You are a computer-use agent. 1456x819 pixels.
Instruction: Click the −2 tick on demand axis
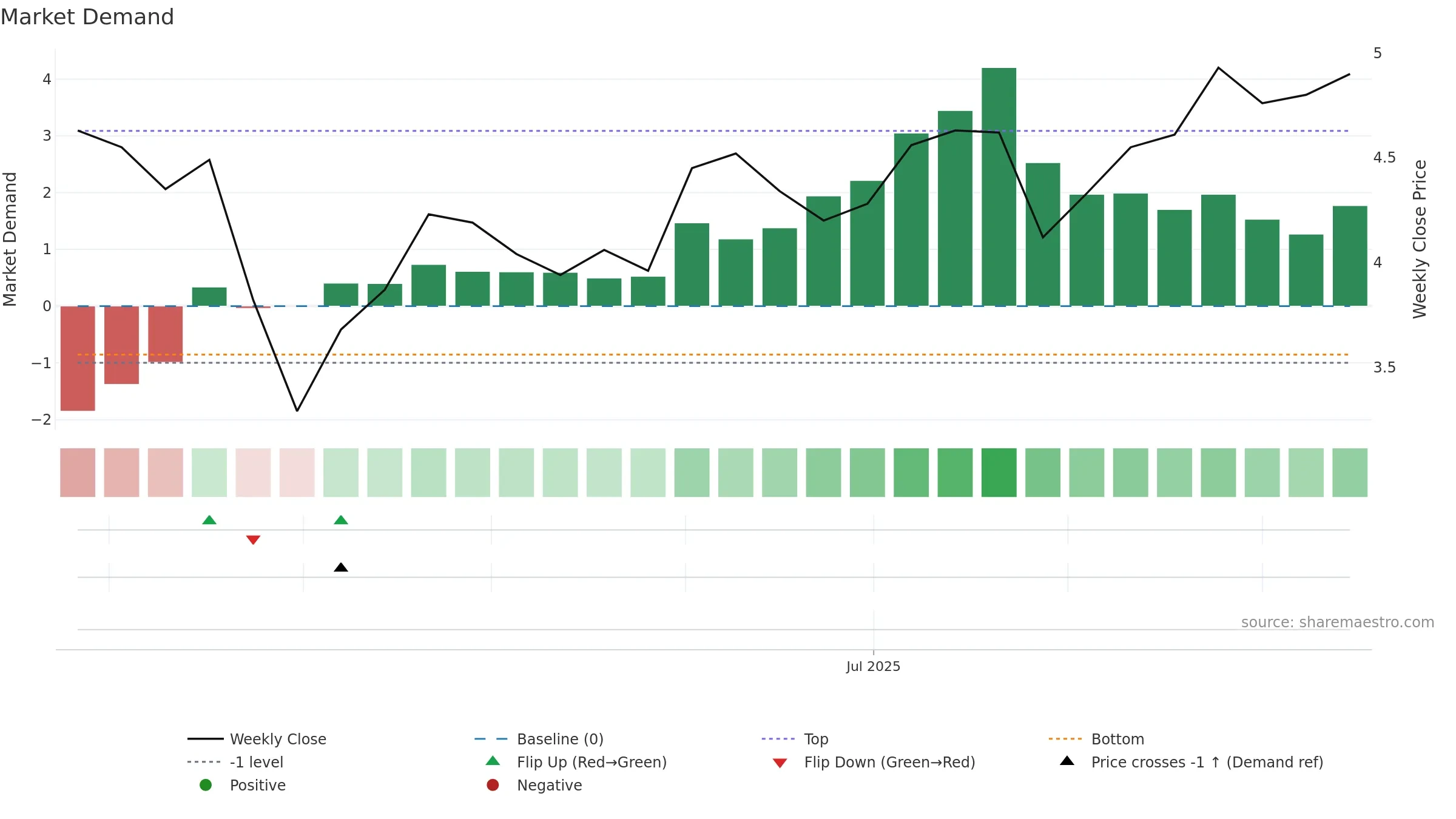coord(41,420)
